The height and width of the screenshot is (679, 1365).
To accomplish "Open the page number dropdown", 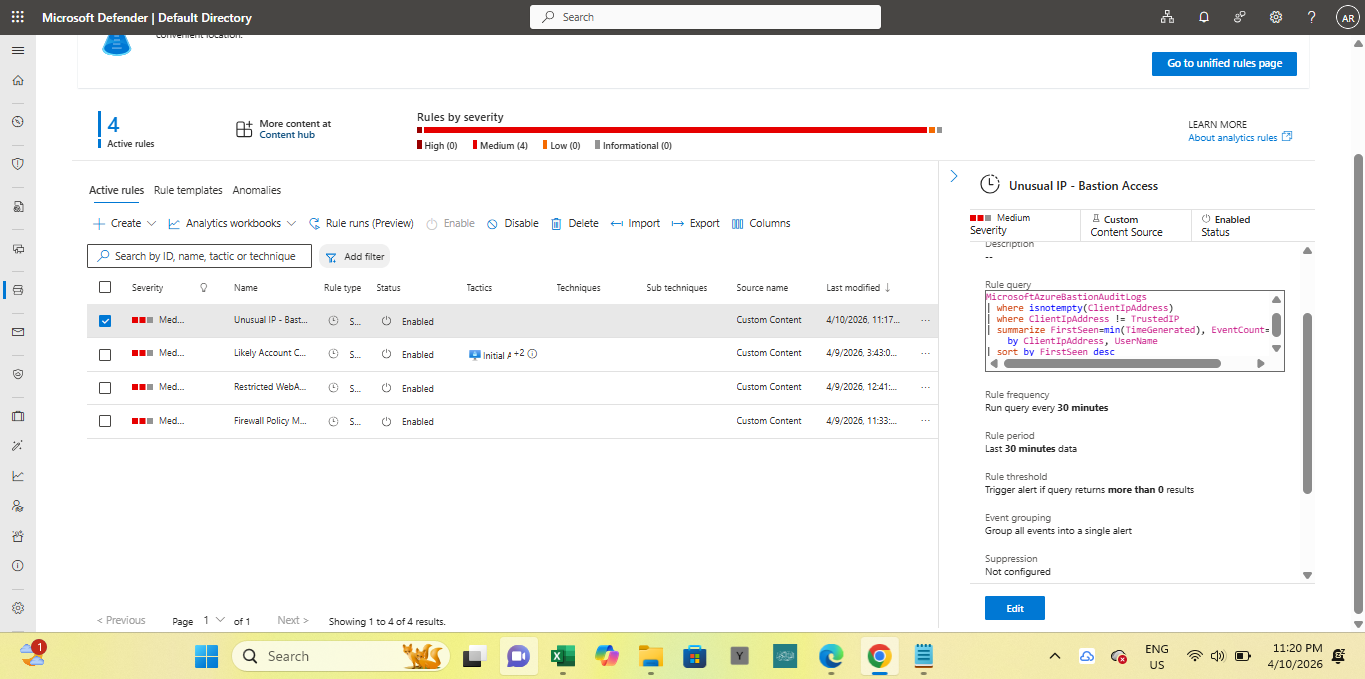I will pos(214,620).
